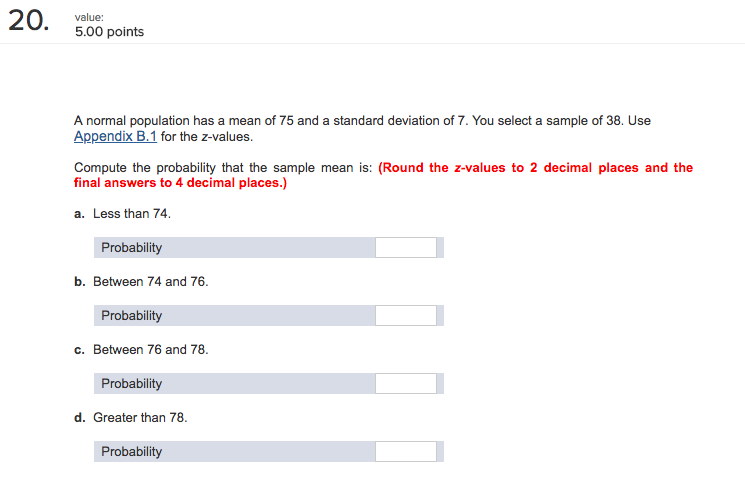Click the probability input for Between 74 and 76
The width and height of the screenshot is (745, 485).
point(406,315)
